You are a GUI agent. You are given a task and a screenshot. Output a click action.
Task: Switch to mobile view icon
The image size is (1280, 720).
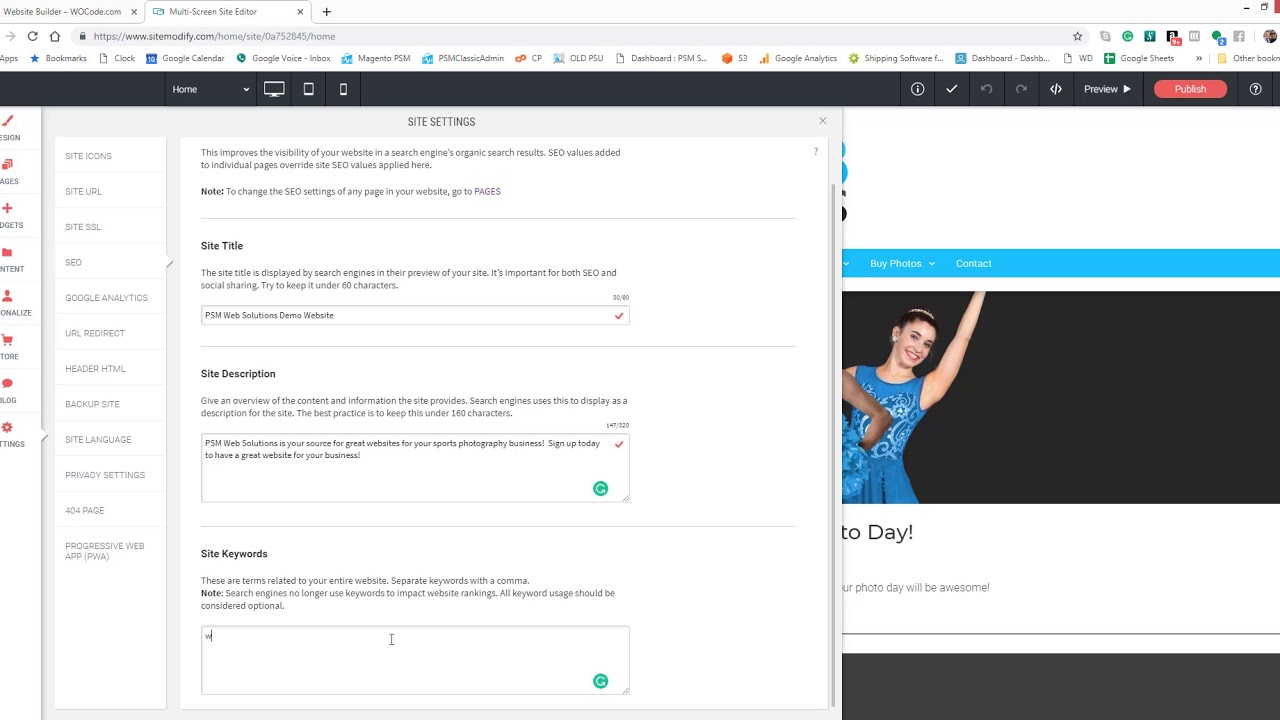[343, 89]
